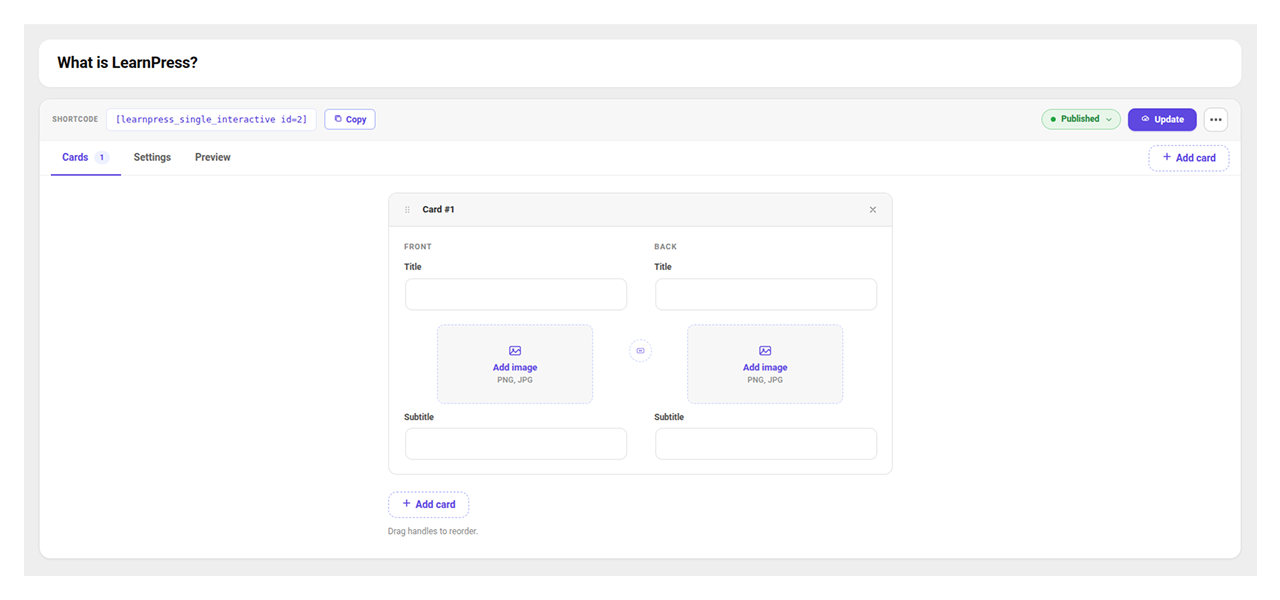Click Add card button at top right
Viewport: 1280px width, 600px height.
(x=1189, y=158)
